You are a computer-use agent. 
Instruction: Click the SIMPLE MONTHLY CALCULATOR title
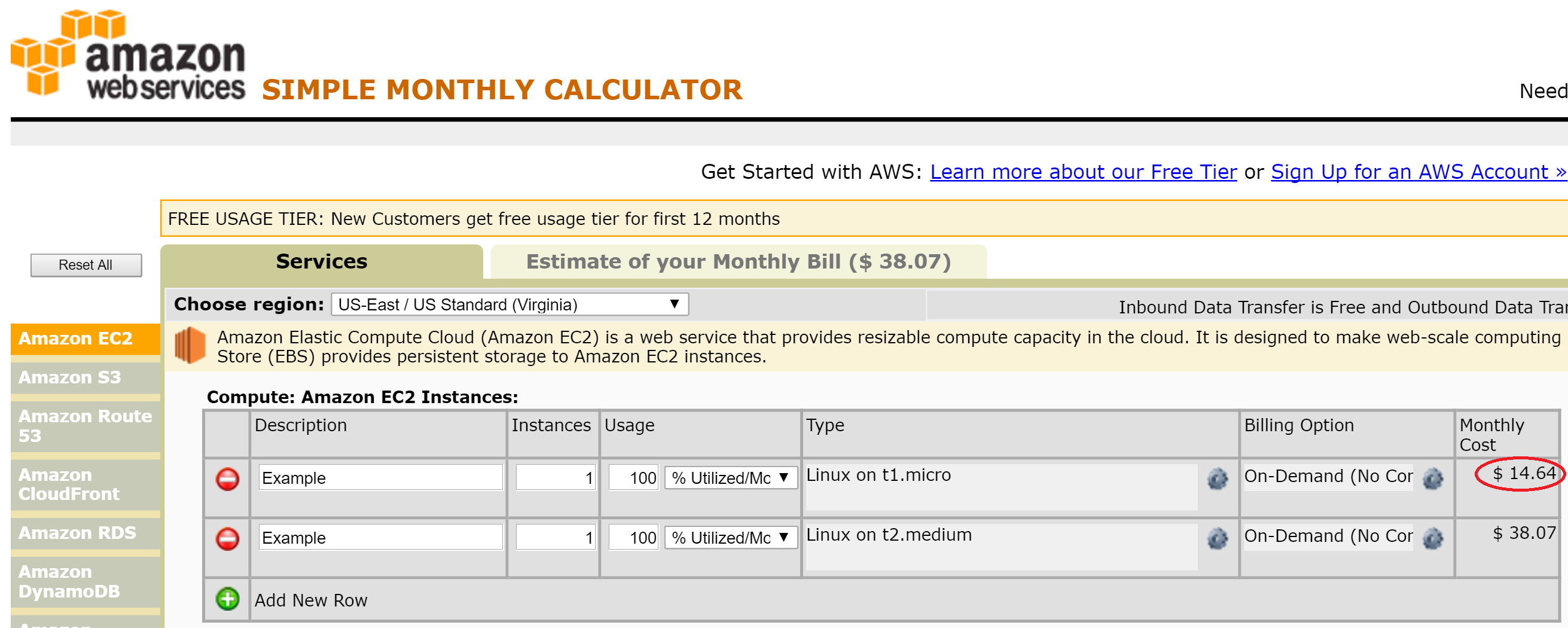coord(502,90)
